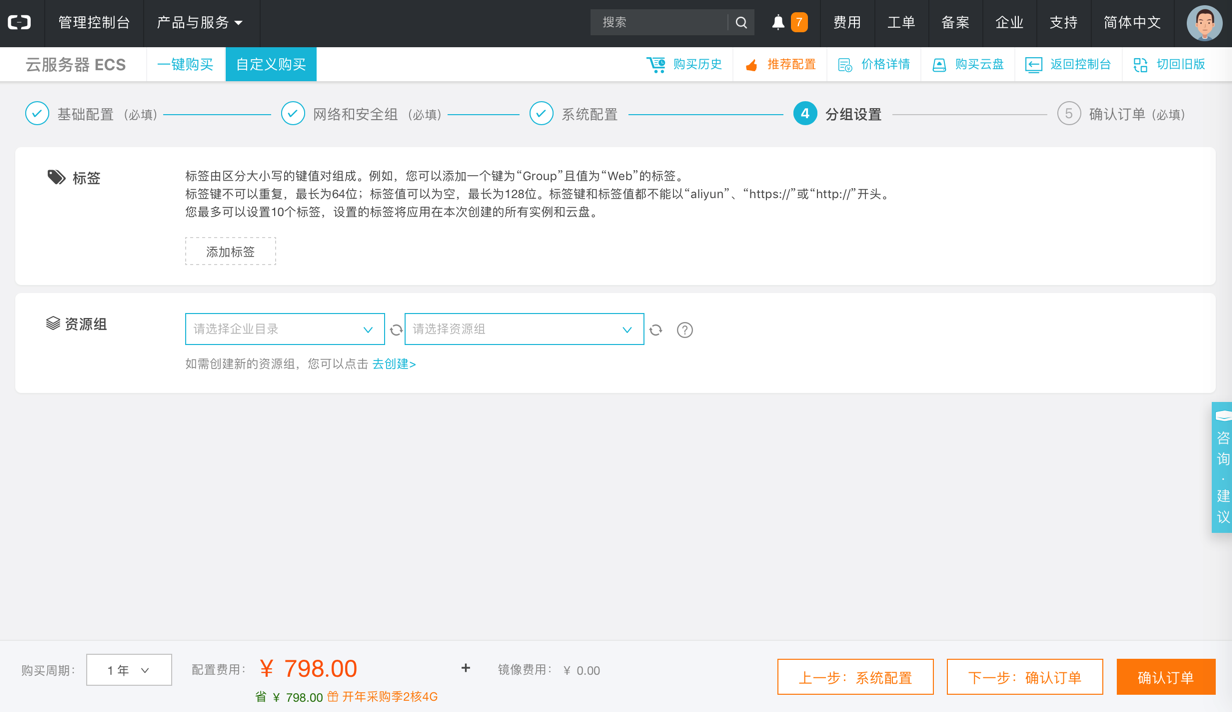Click the 添加标签 button
The width and height of the screenshot is (1232, 712).
coord(230,252)
